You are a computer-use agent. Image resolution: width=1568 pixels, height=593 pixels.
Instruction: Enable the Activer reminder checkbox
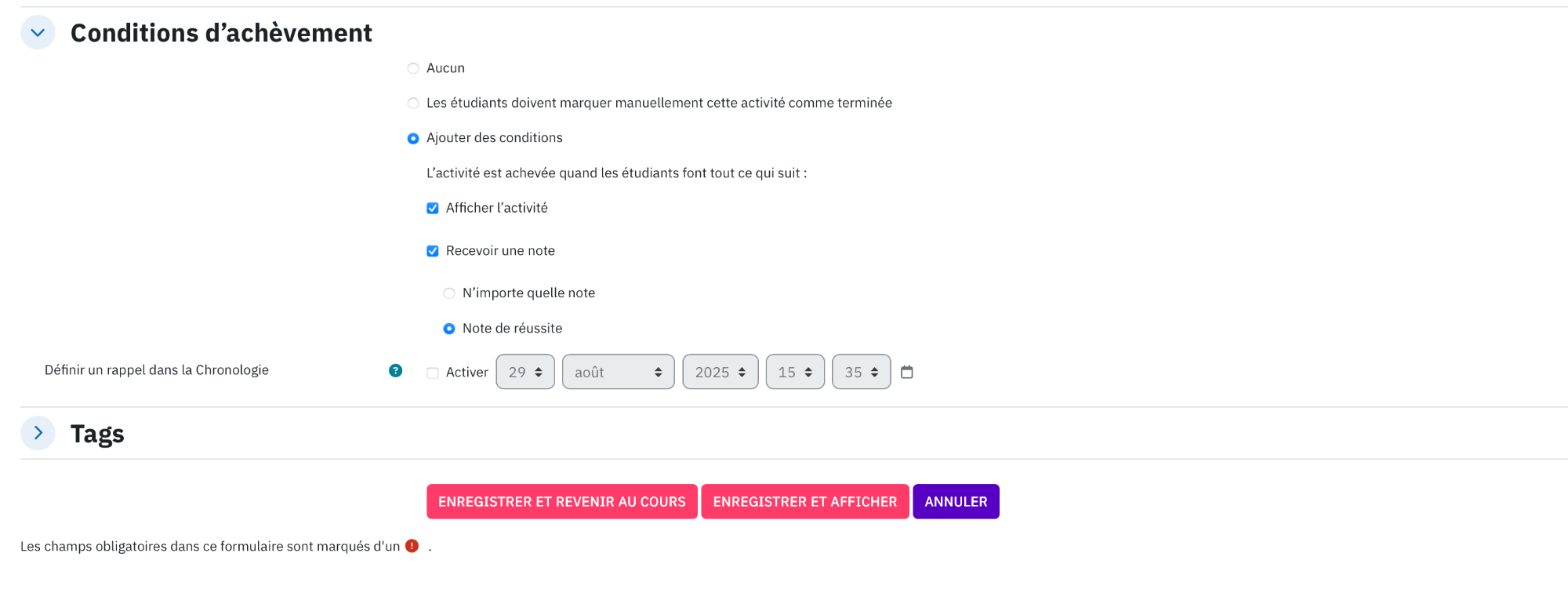(x=433, y=373)
